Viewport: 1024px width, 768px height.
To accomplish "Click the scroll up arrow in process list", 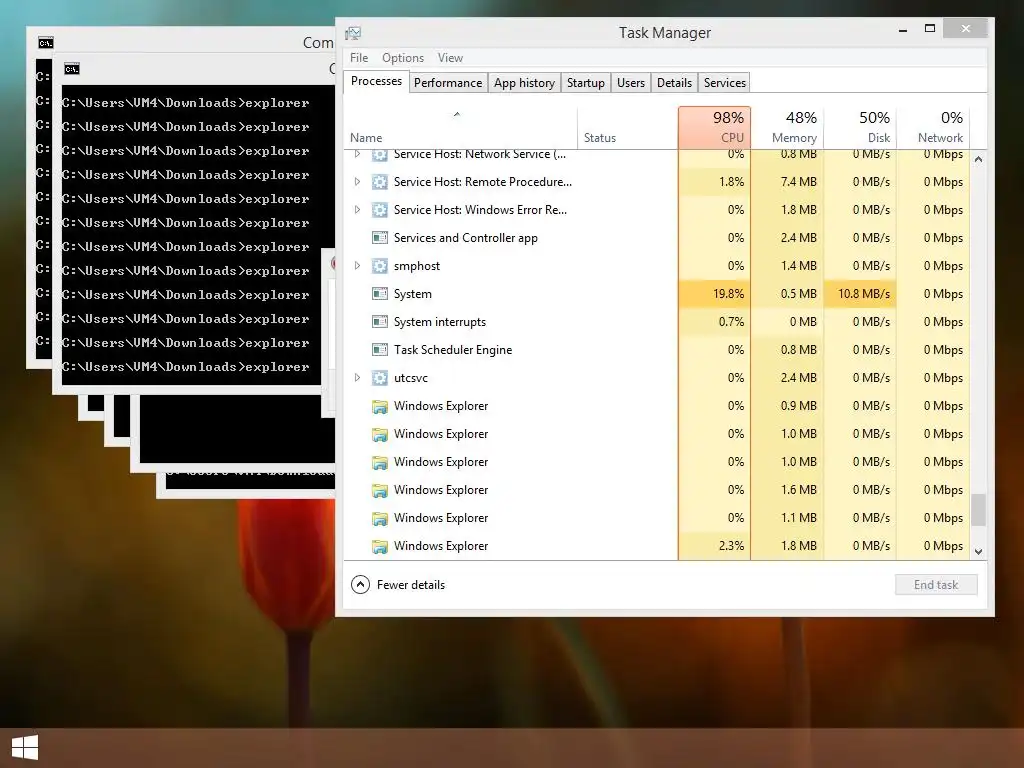I will click(x=978, y=159).
